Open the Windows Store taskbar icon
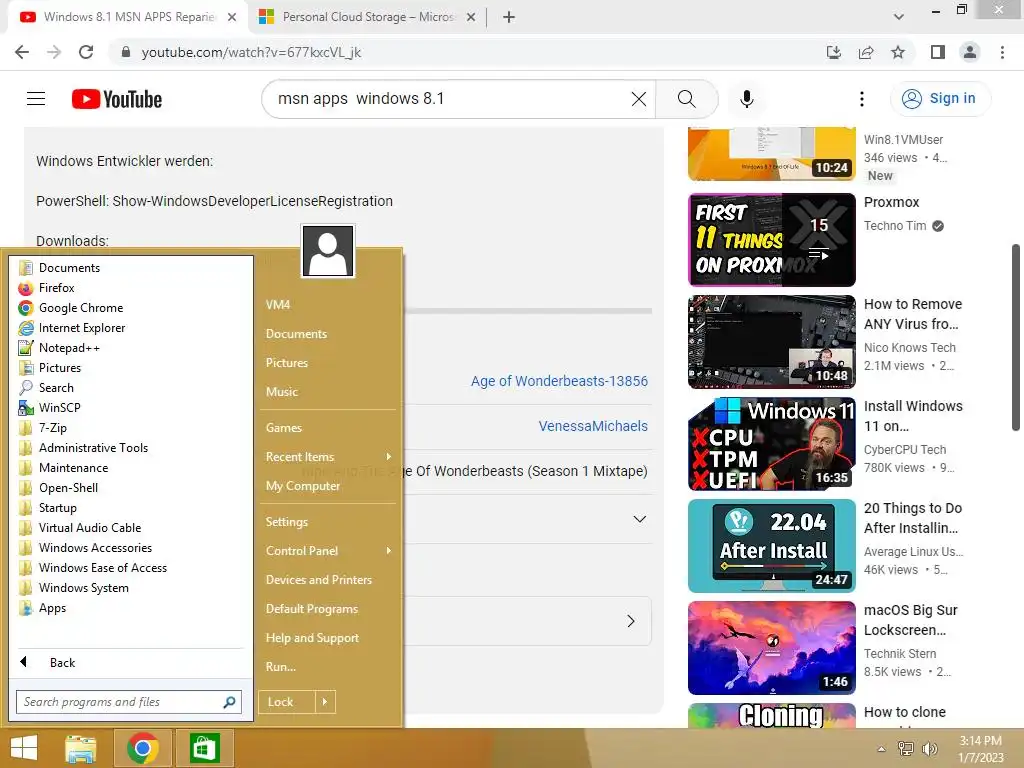Viewport: 1024px width, 768px height. [204, 748]
